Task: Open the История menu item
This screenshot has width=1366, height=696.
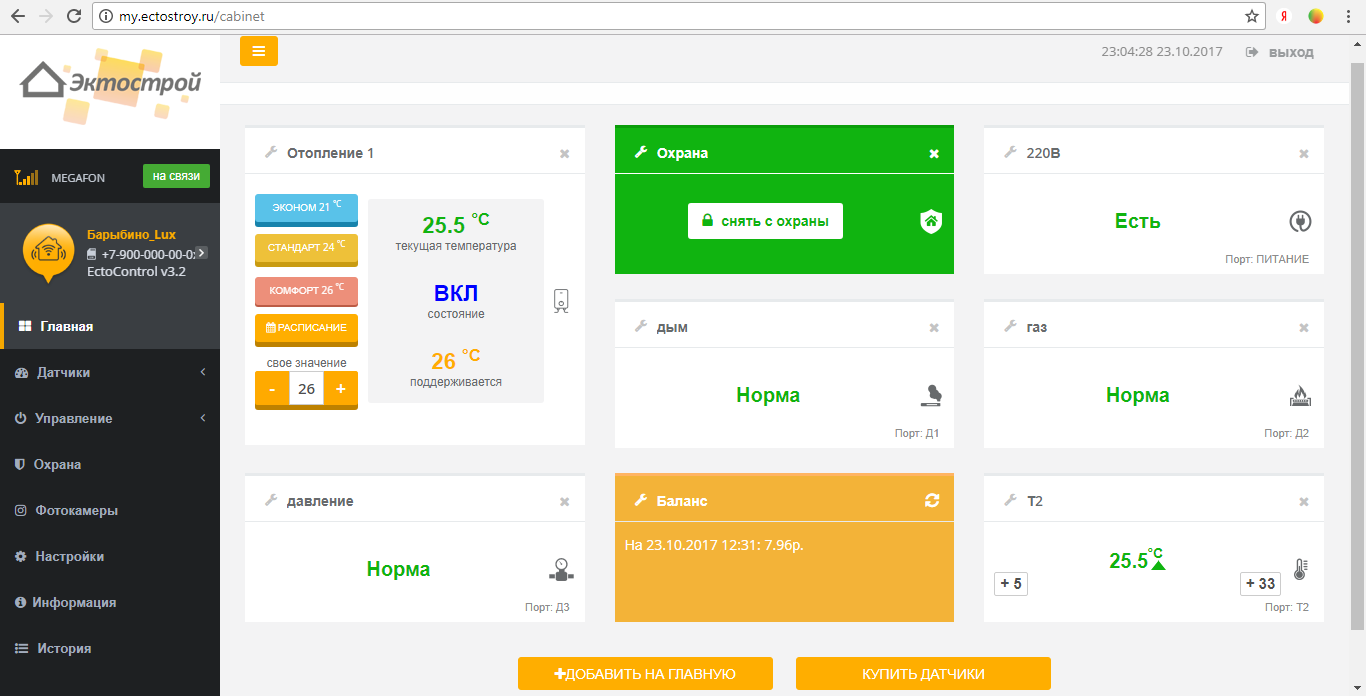Action: point(64,649)
